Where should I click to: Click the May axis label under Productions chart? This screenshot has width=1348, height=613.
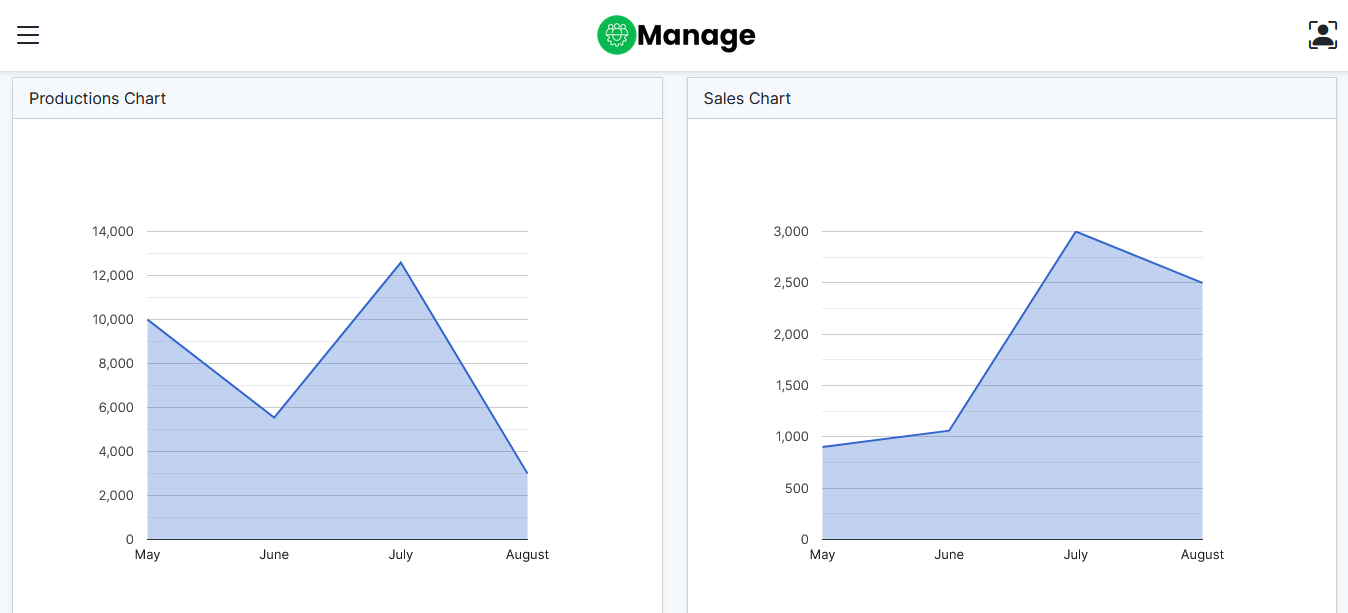147,555
